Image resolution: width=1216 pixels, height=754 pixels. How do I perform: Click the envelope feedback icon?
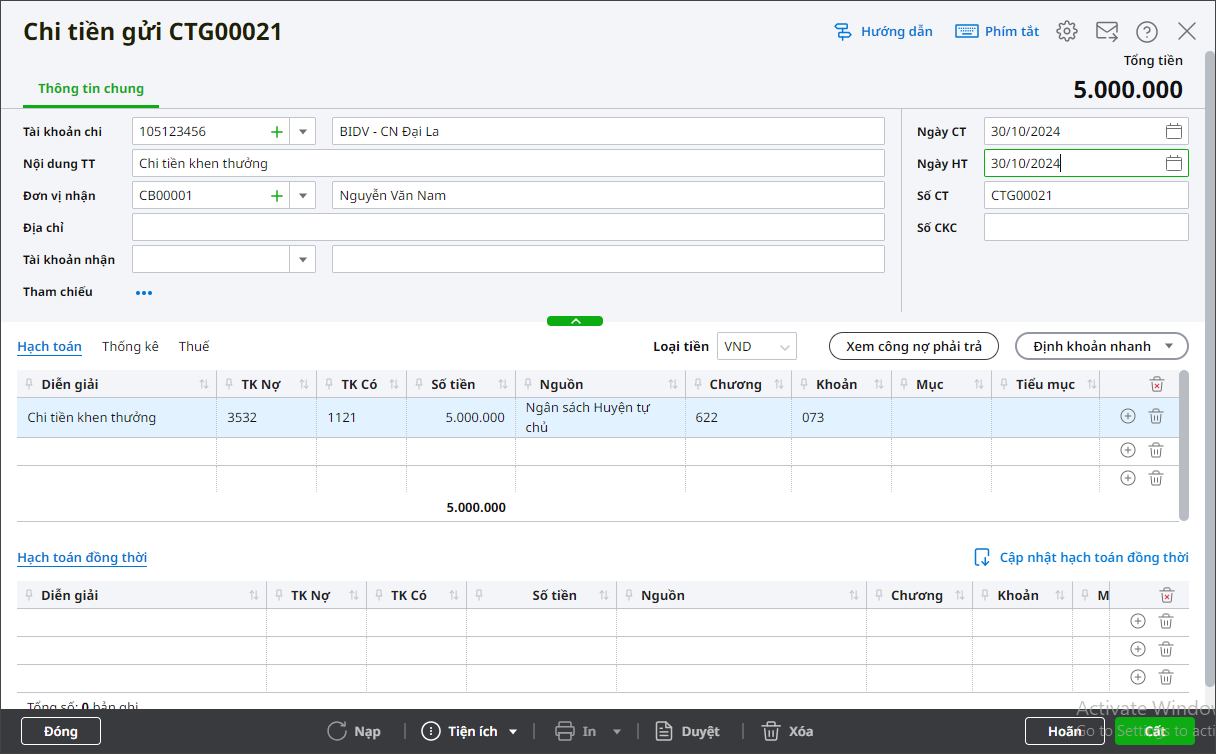click(1107, 31)
